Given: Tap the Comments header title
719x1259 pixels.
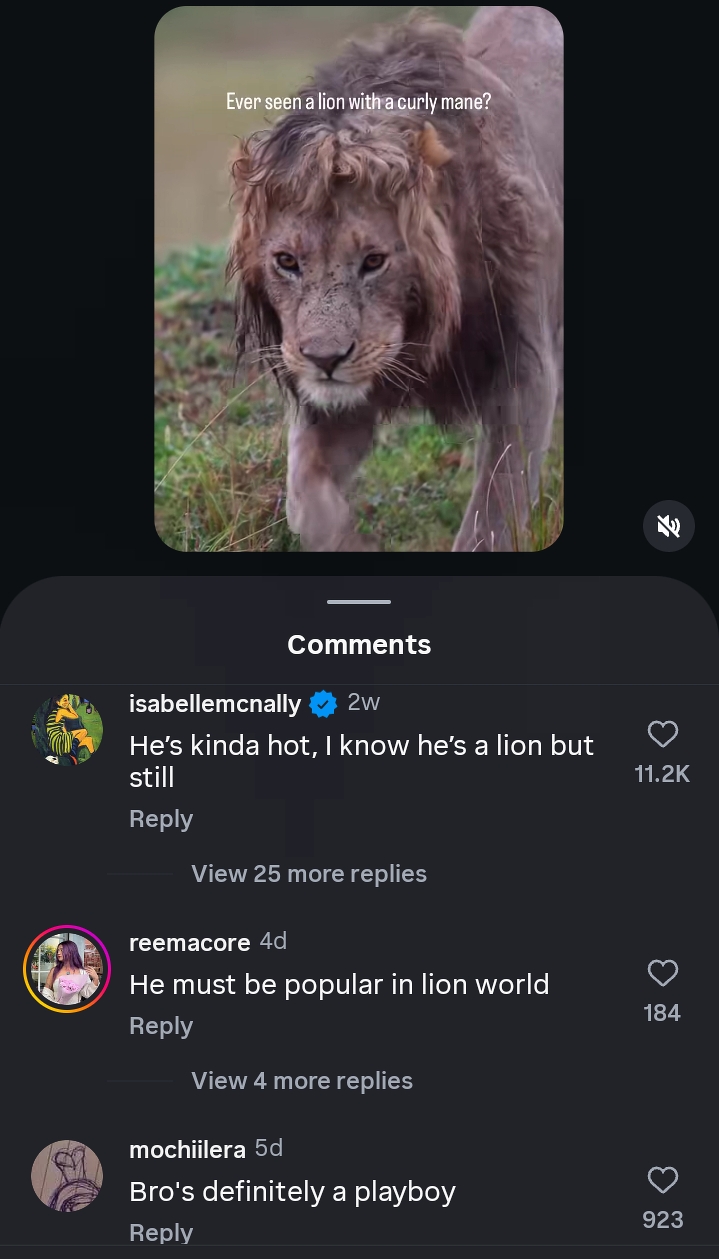Looking at the screenshot, I should pos(359,645).
